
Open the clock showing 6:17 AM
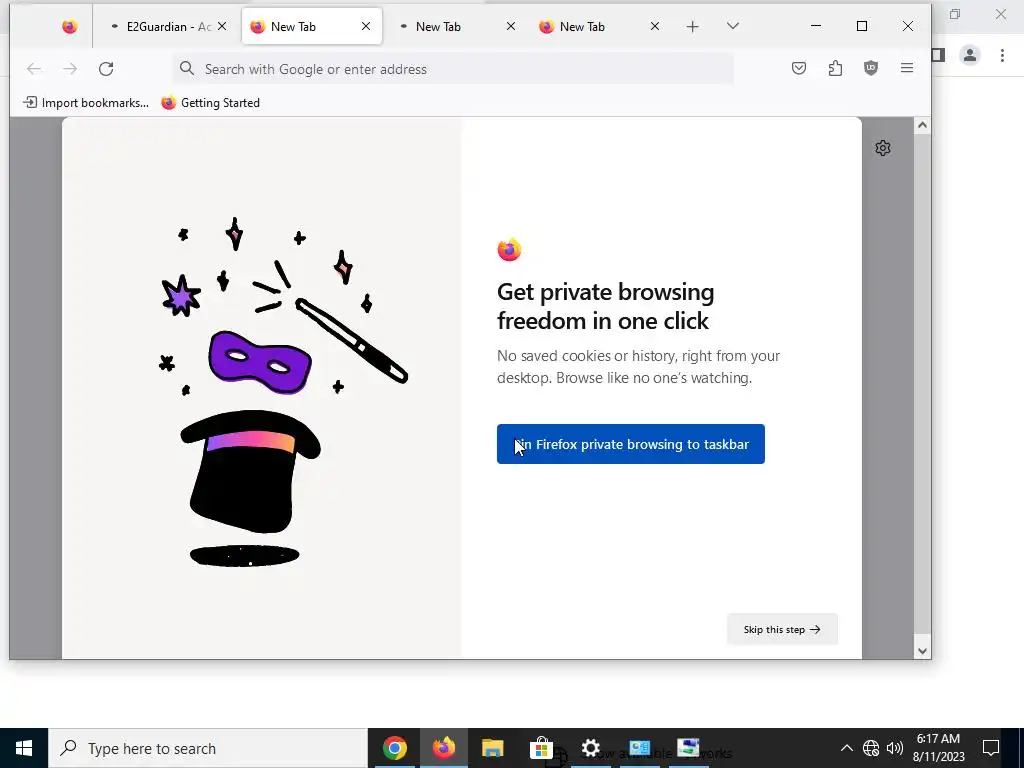(x=938, y=748)
